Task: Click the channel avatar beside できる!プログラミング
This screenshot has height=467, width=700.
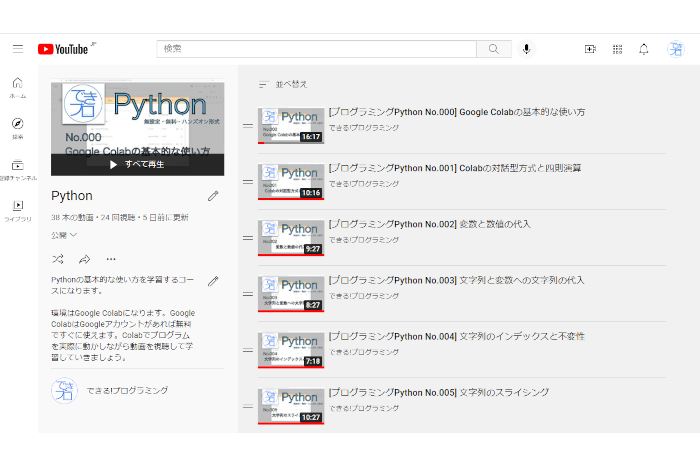Action: coord(64,391)
